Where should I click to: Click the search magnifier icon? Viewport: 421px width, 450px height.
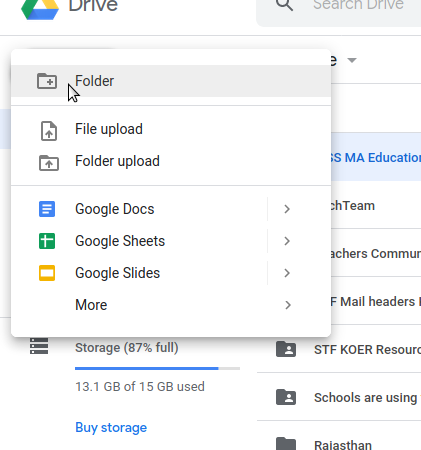tap(284, 5)
